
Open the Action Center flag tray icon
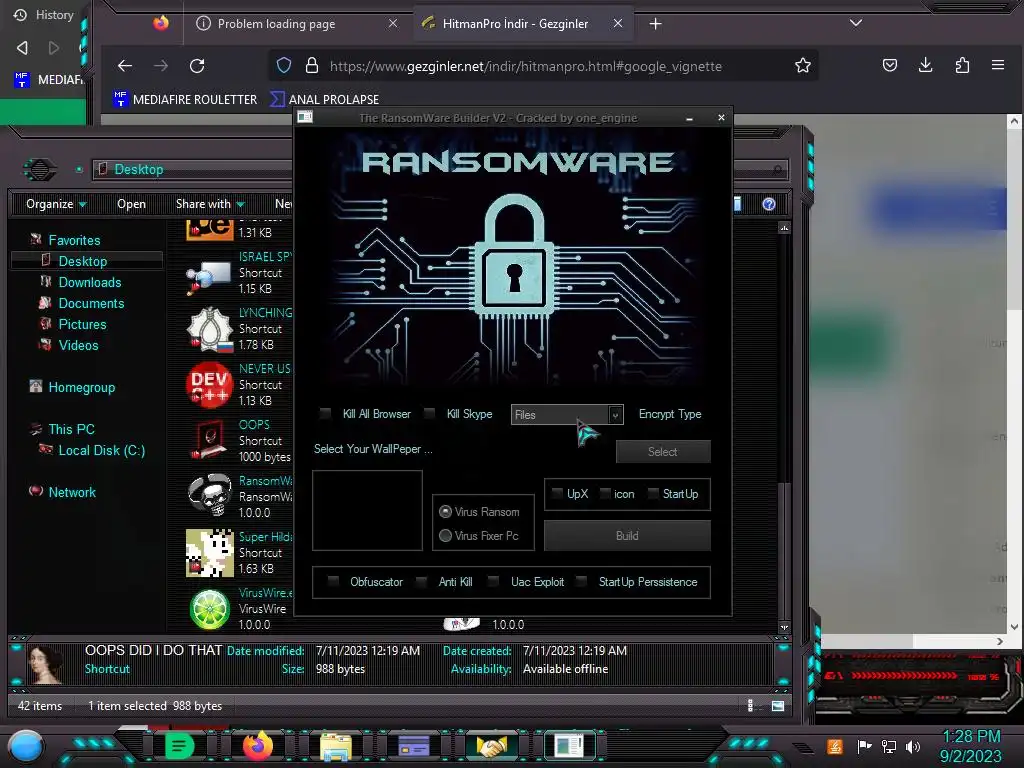(x=865, y=746)
